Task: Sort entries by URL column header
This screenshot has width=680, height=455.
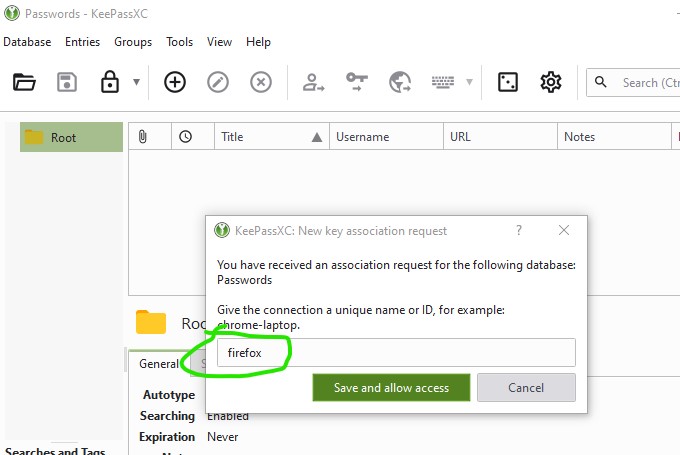Action: coord(500,137)
